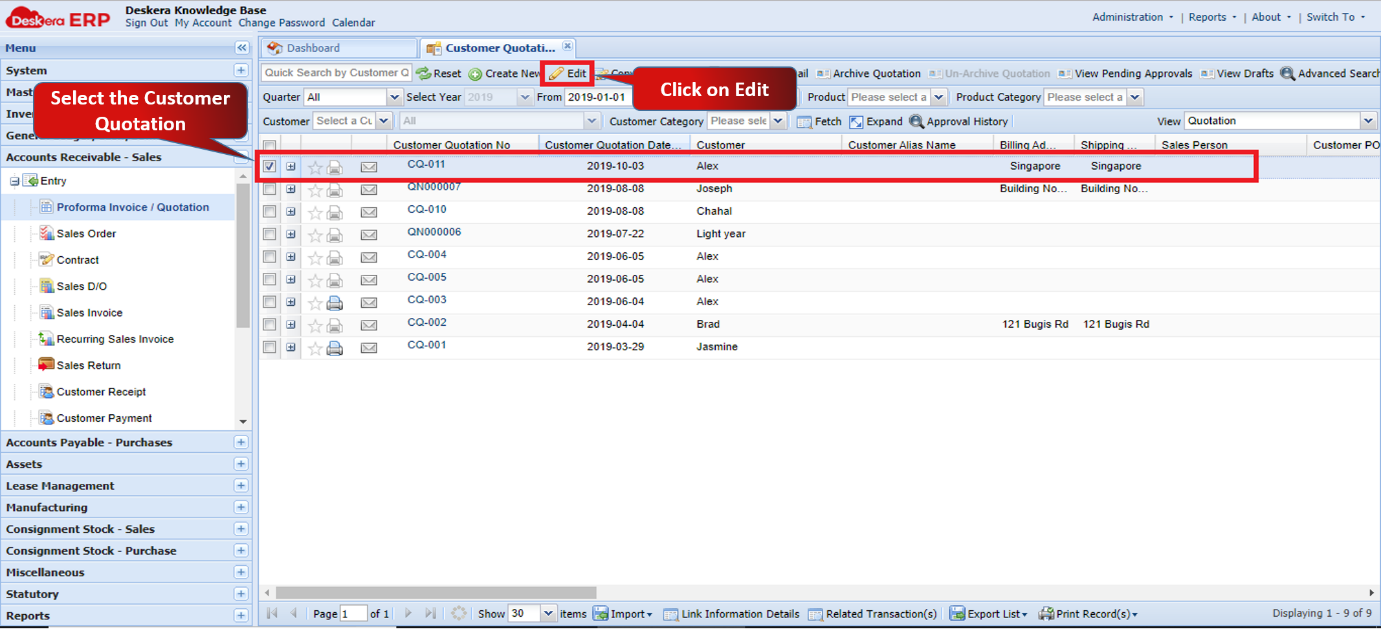Screen dimensions: 1381x629
Task: Click the Expand button
Action: [x=876, y=121]
